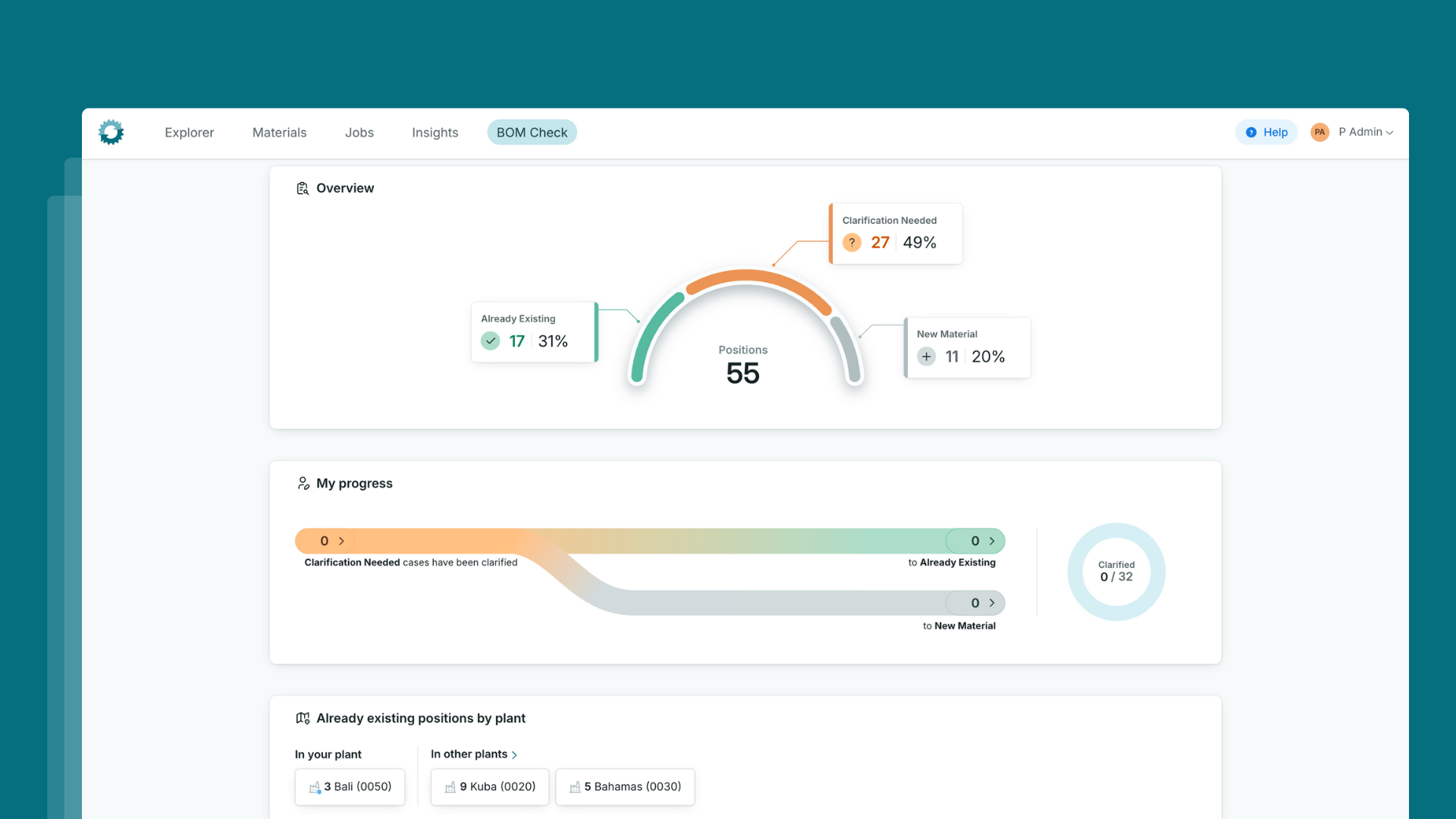
Task: Click the My progress person icon
Action: coord(303,483)
